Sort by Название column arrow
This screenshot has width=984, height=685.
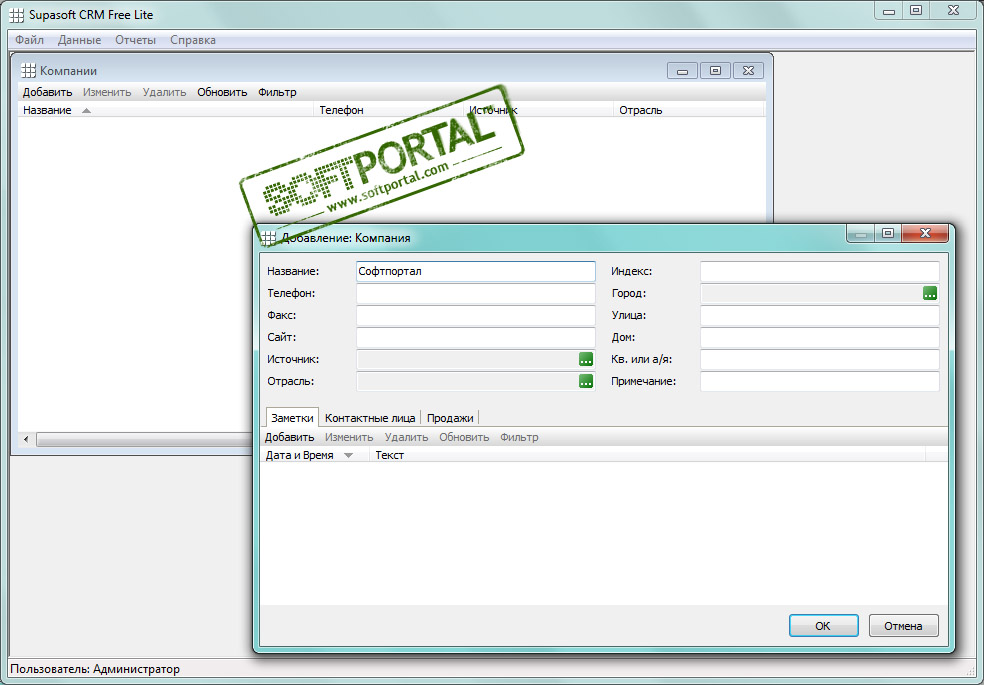click(86, 110)
